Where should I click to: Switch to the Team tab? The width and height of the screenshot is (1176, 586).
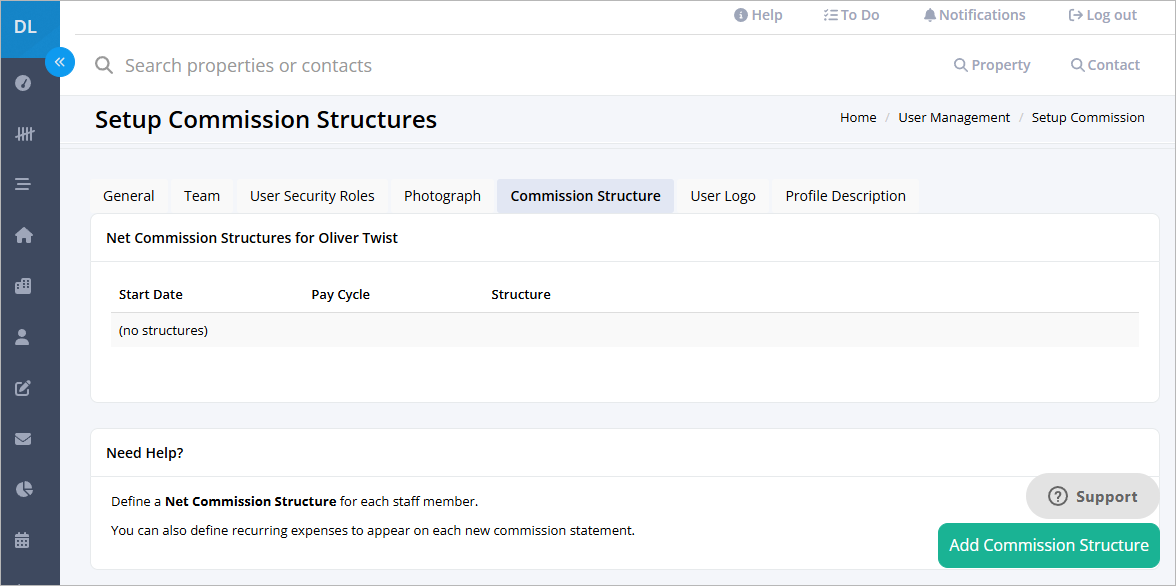(202, 196)
